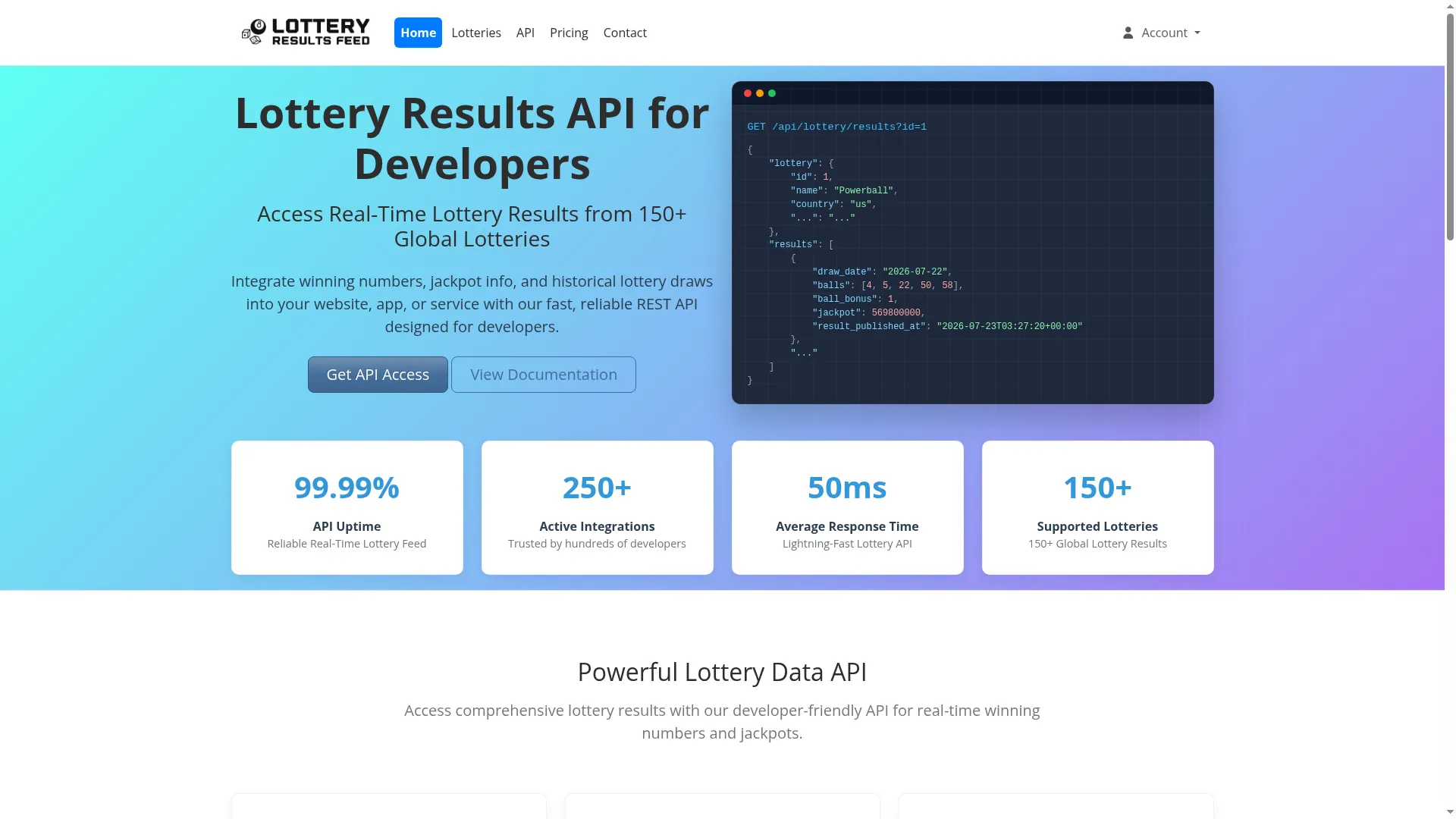Viewport: 1456px width, 819px height.
Task: Click the scrollbar down arrow
Action: (1450, 811)
